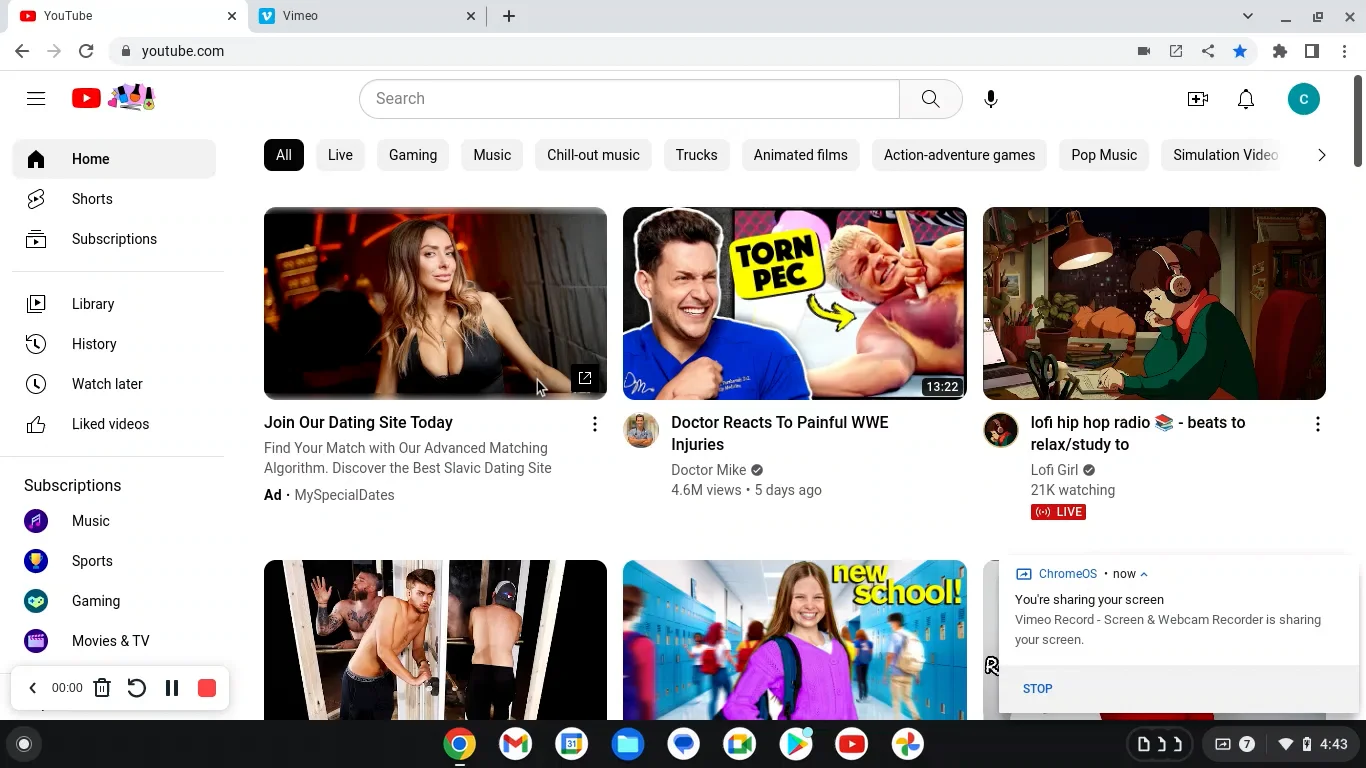Open the YouTube hamburger guide menu
Screen dimensions: 1366x768
[36, 98]
